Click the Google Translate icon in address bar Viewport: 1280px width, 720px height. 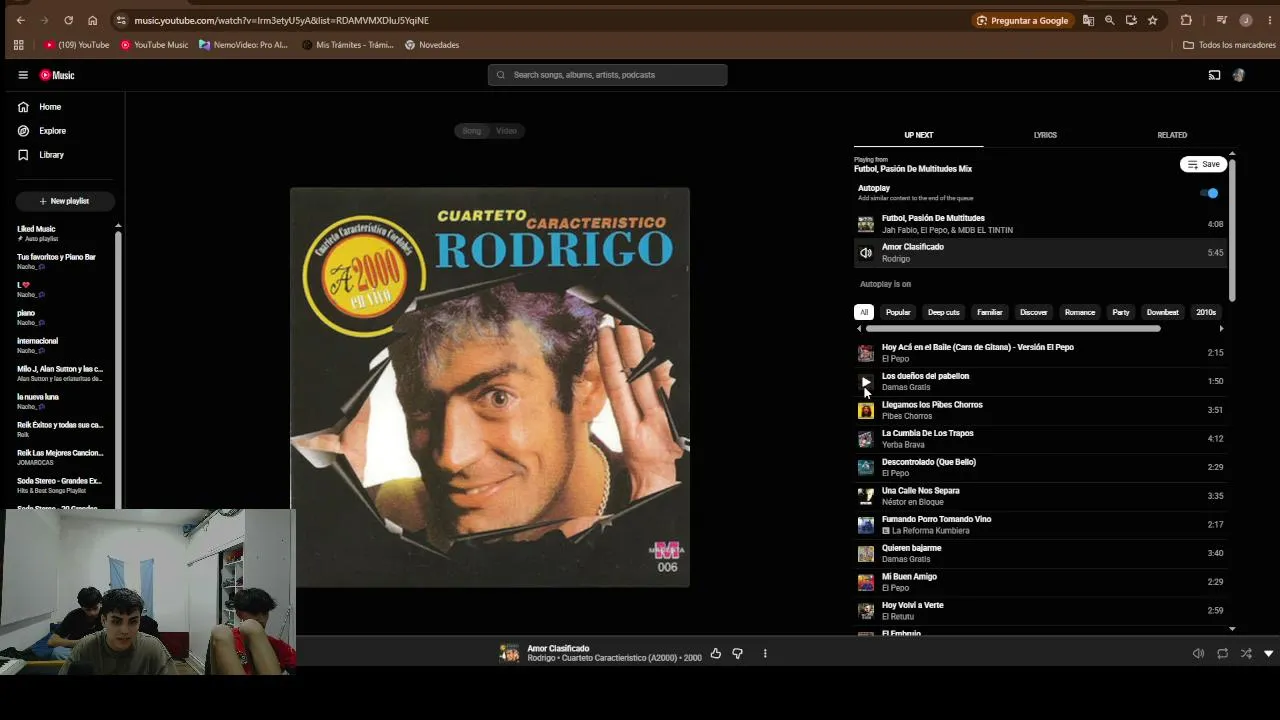1088,20
